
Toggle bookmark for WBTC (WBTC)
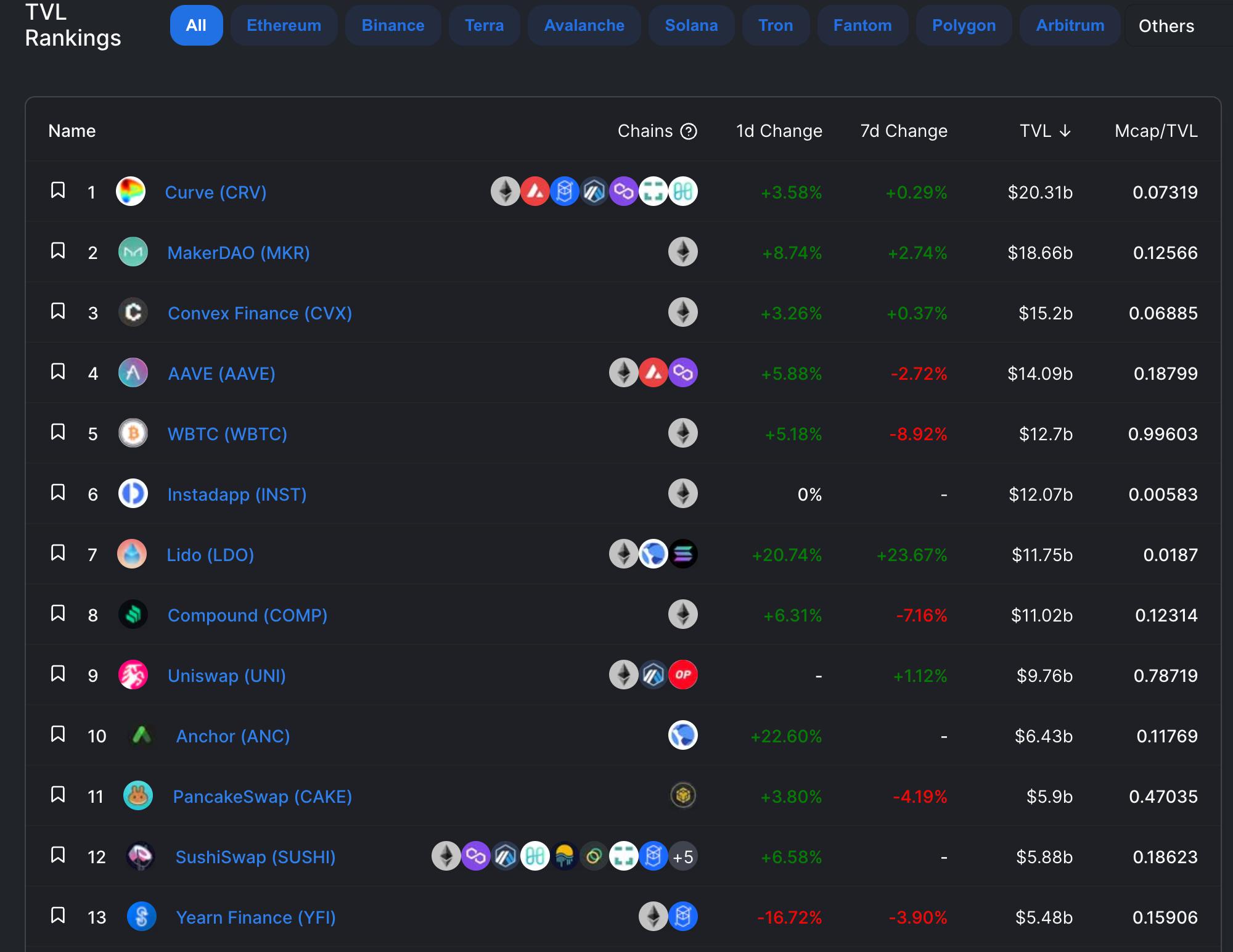[58, 432]
